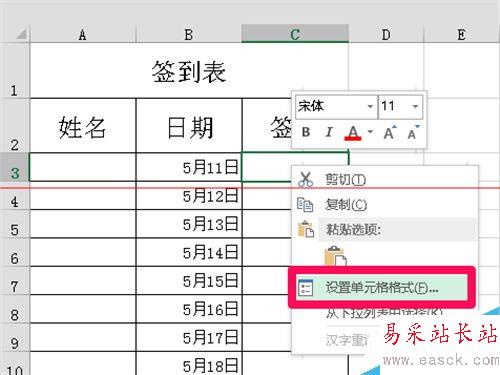Open the font size 11 dropdown
Image resolution: width=500 pixels, height=375 pixels.
pyautogui.click(x=415, y=107)
